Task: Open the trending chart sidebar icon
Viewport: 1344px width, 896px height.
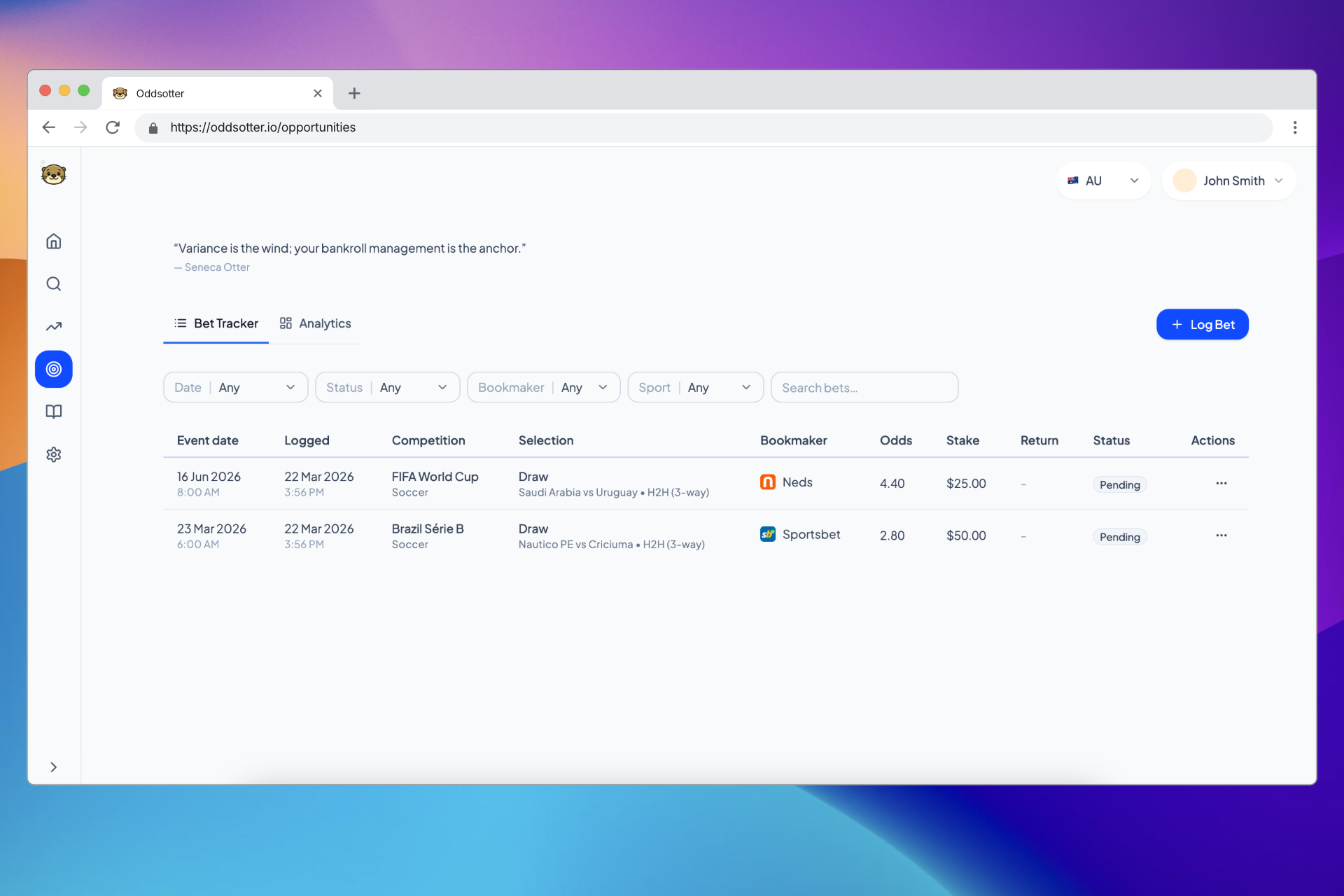Action: 53,327
